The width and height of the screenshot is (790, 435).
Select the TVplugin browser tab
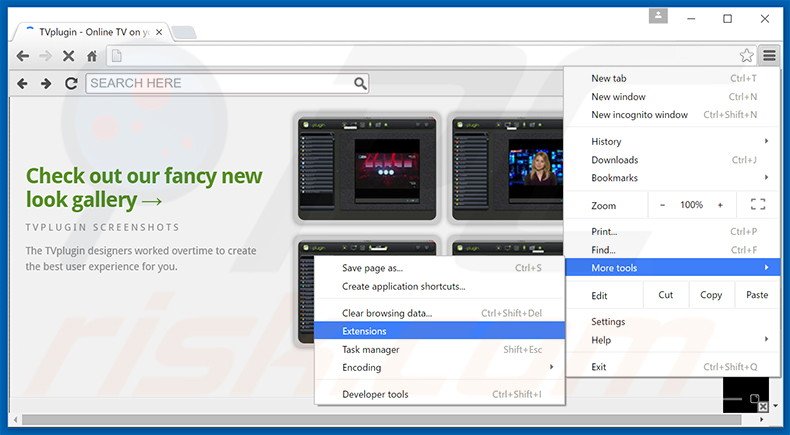91,32
